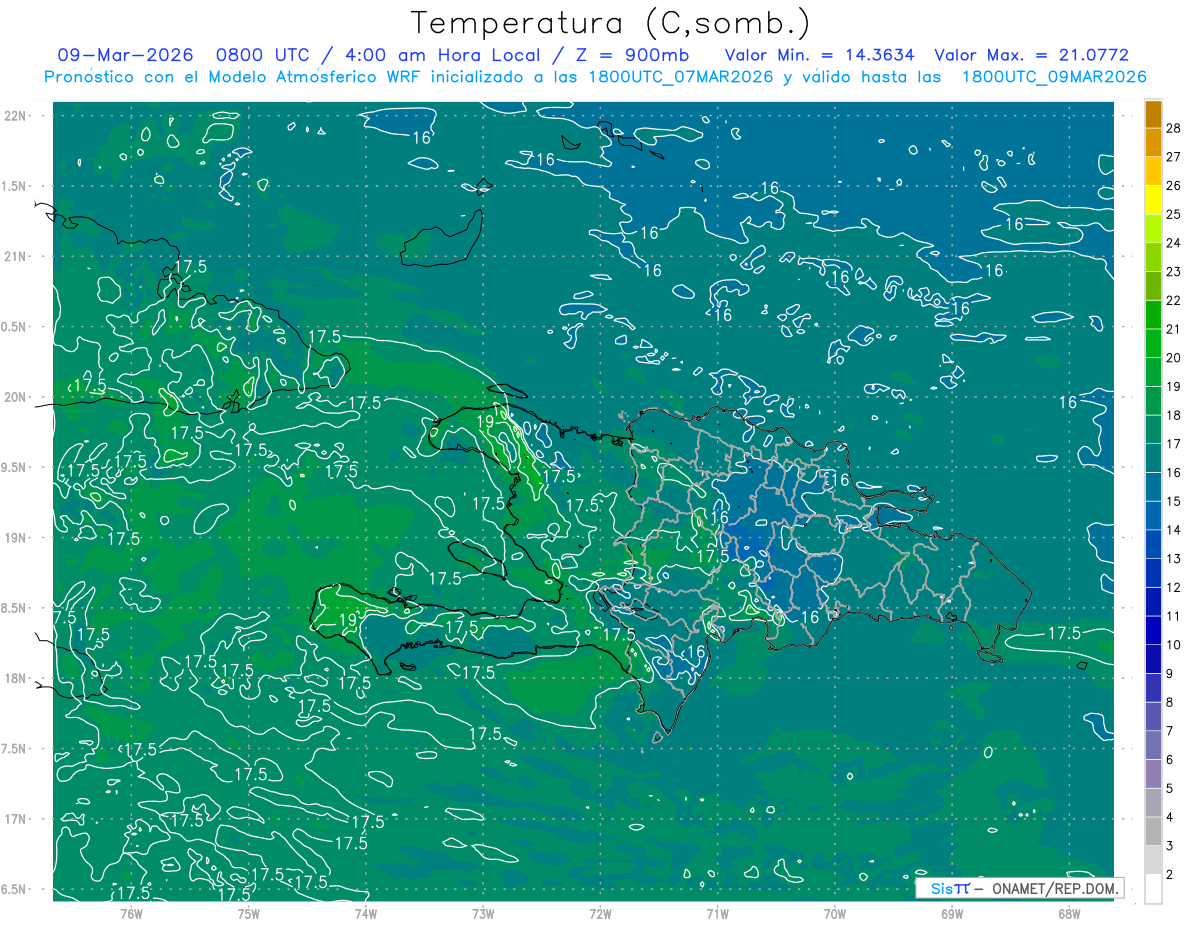Pick the dark blue swatch between 10 and 11
Viewport: 1200px width, 927px height.
tap(1153, 631)
